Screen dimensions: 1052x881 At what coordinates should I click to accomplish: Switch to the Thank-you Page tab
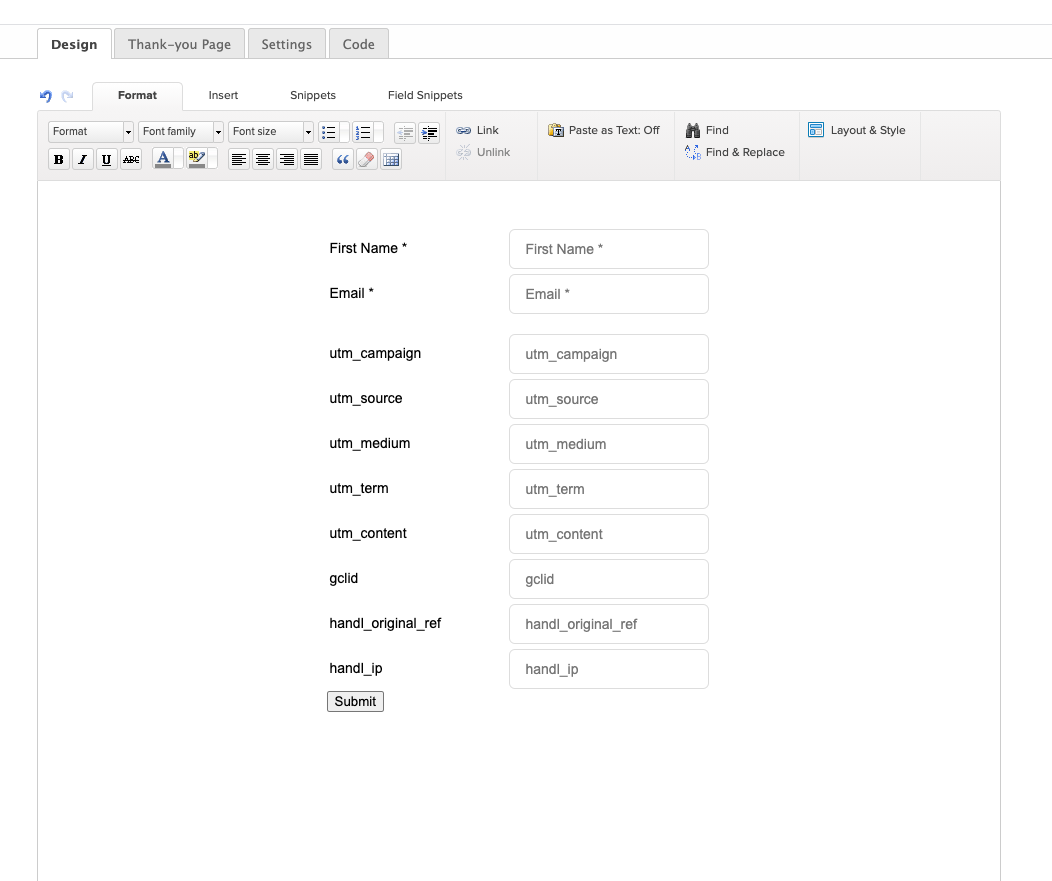click(x=179, y=44)
